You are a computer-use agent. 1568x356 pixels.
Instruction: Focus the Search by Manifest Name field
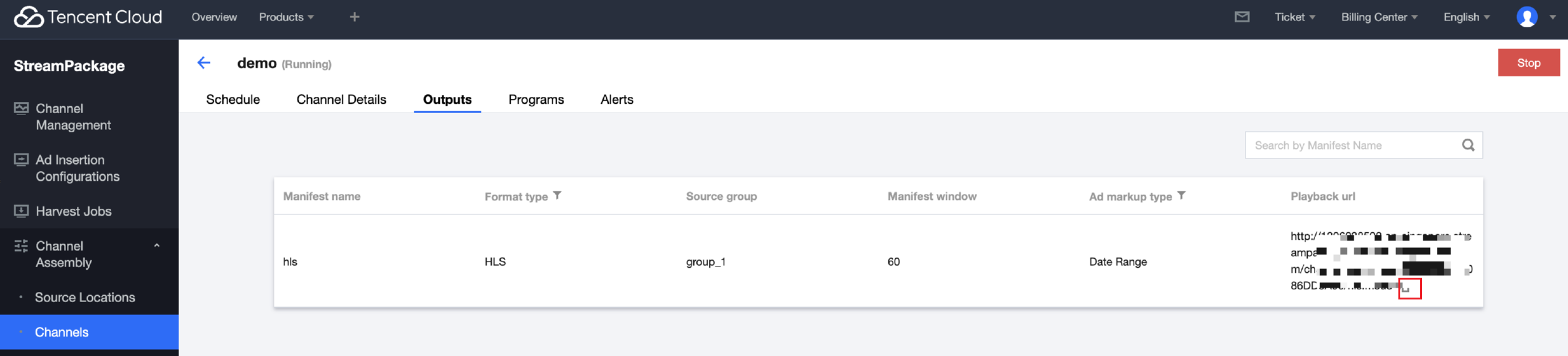[x=1351, y=145]
